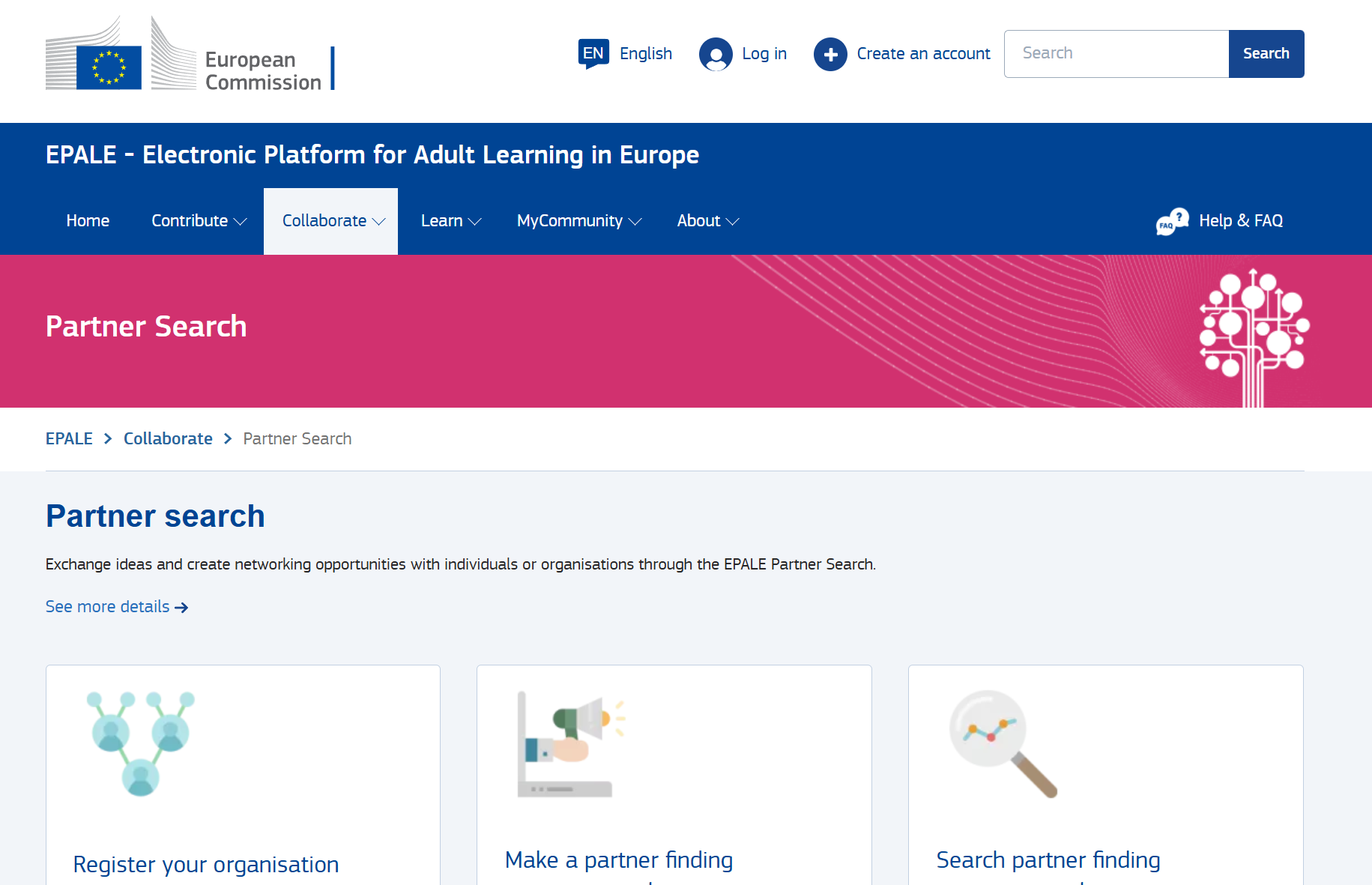Open Help & FAQ speech bubble icon

[1172, 221]
